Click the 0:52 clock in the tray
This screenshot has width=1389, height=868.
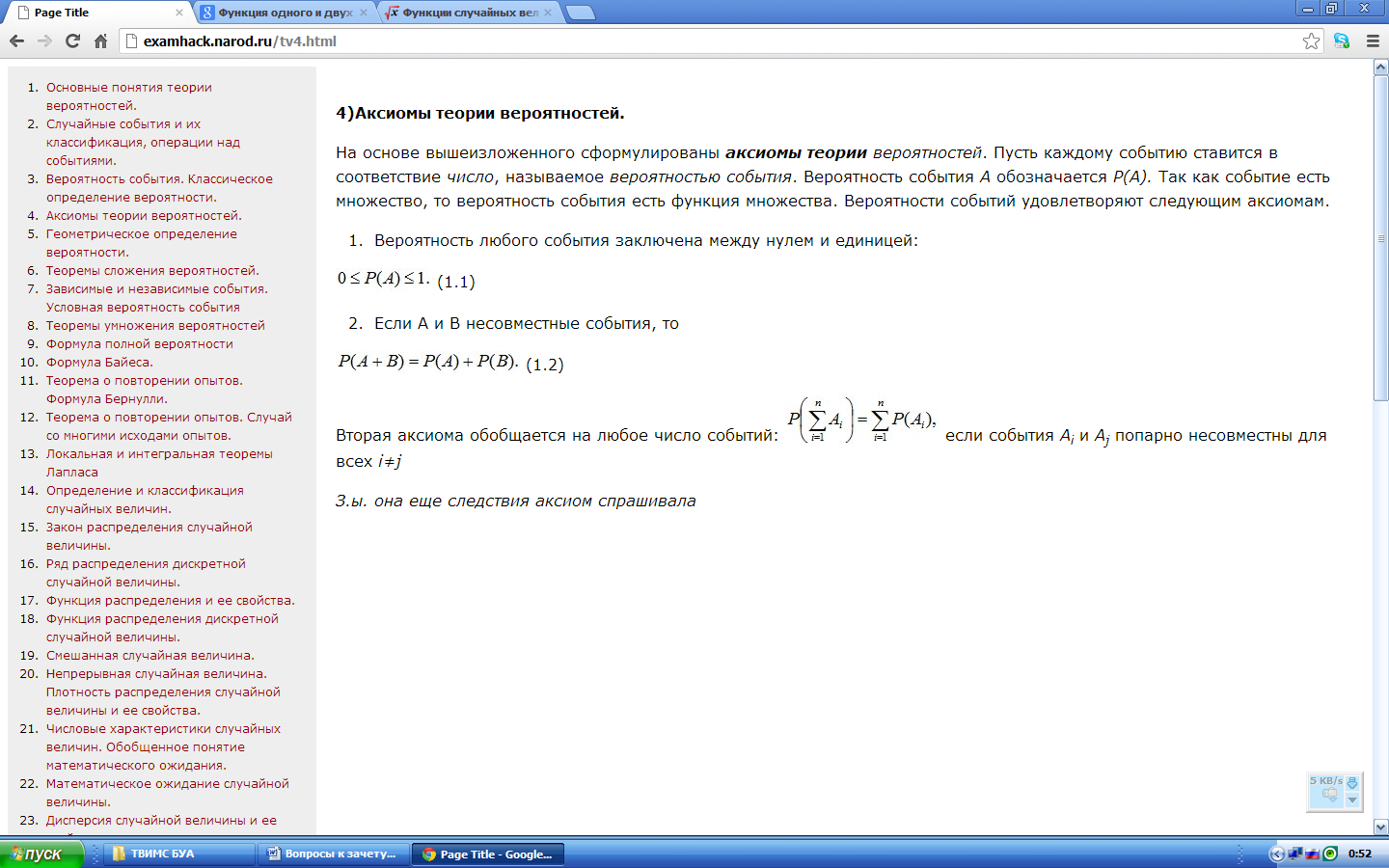(1360, 854)
